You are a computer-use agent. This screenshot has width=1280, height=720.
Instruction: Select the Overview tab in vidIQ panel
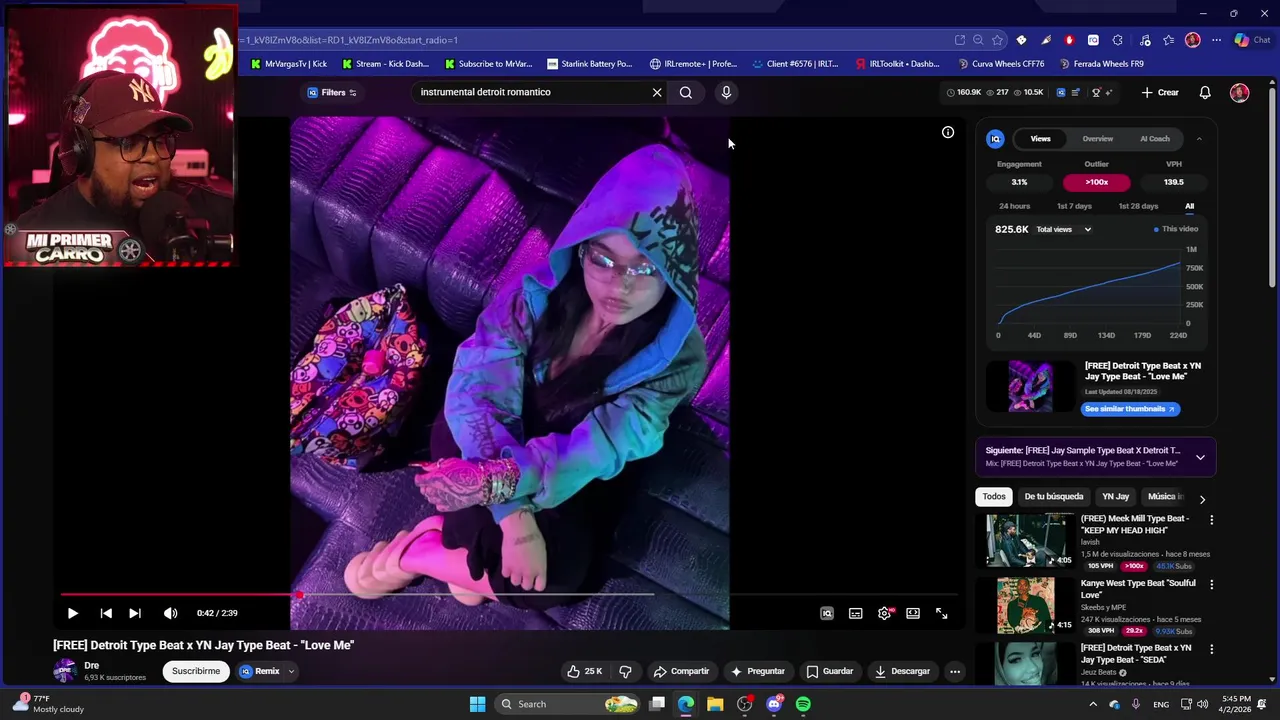point(1098,139)
